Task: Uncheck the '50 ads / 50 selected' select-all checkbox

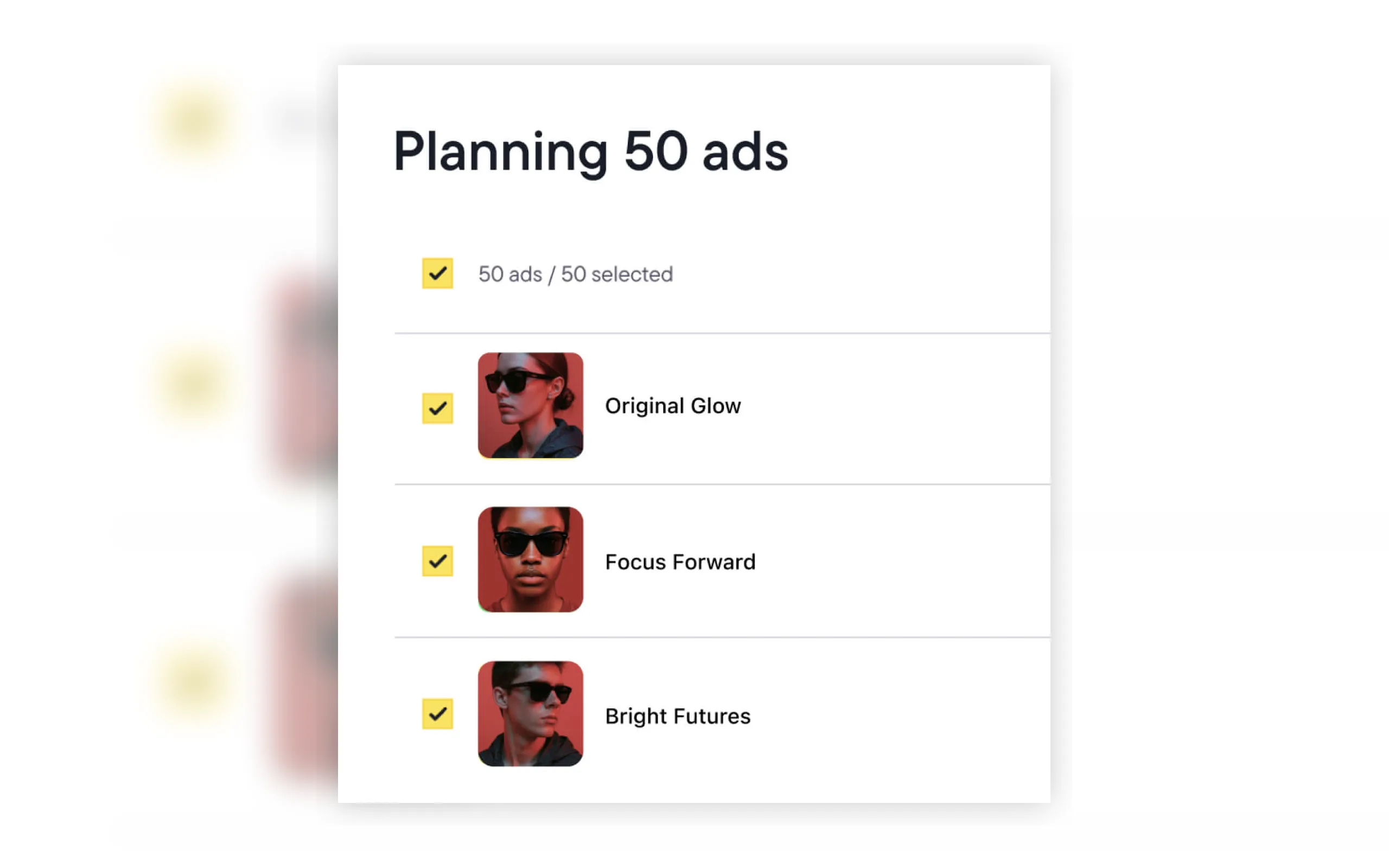Action: [437, 273]
